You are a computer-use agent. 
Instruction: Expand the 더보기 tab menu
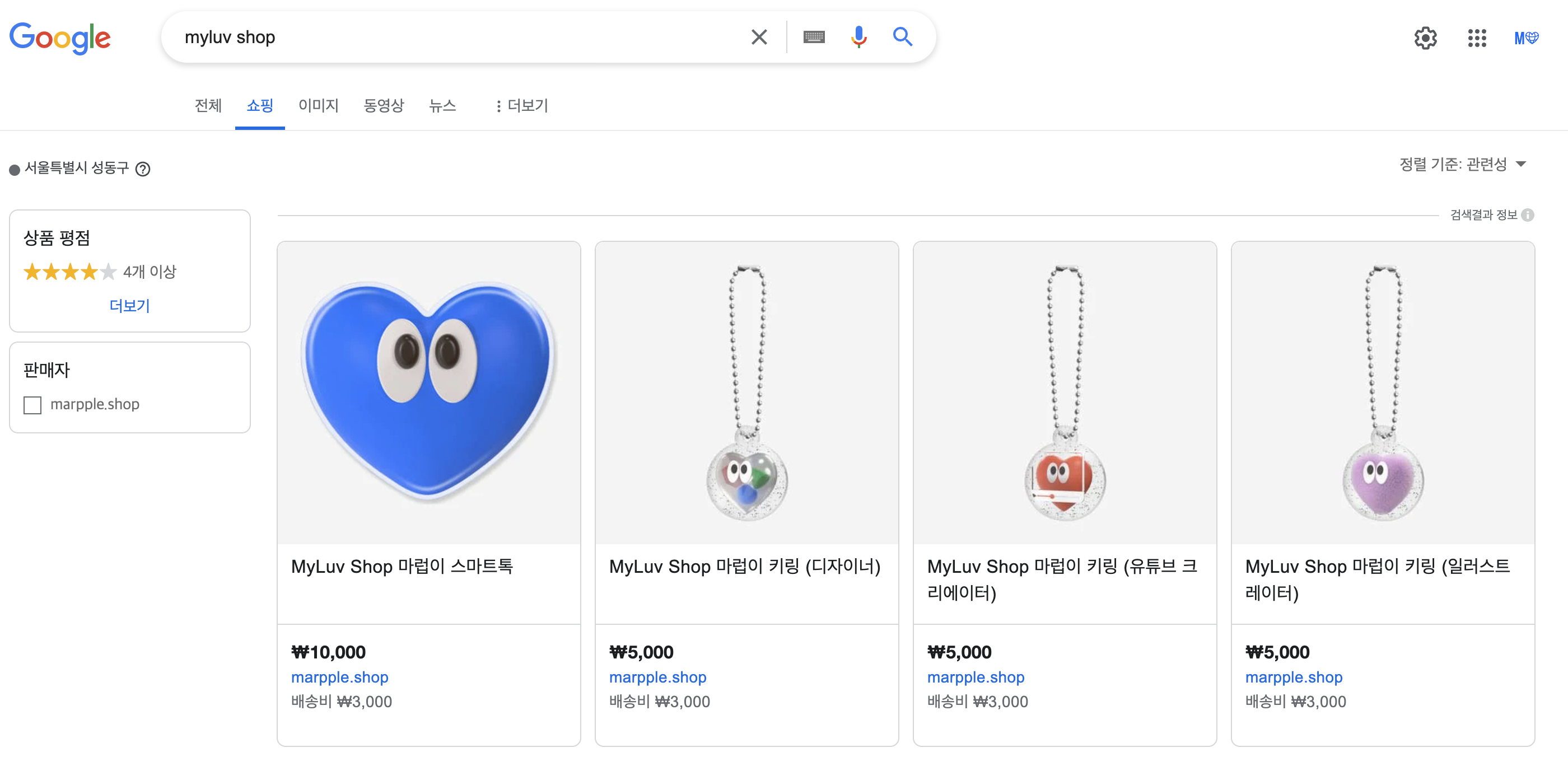(x=522, y=106)
